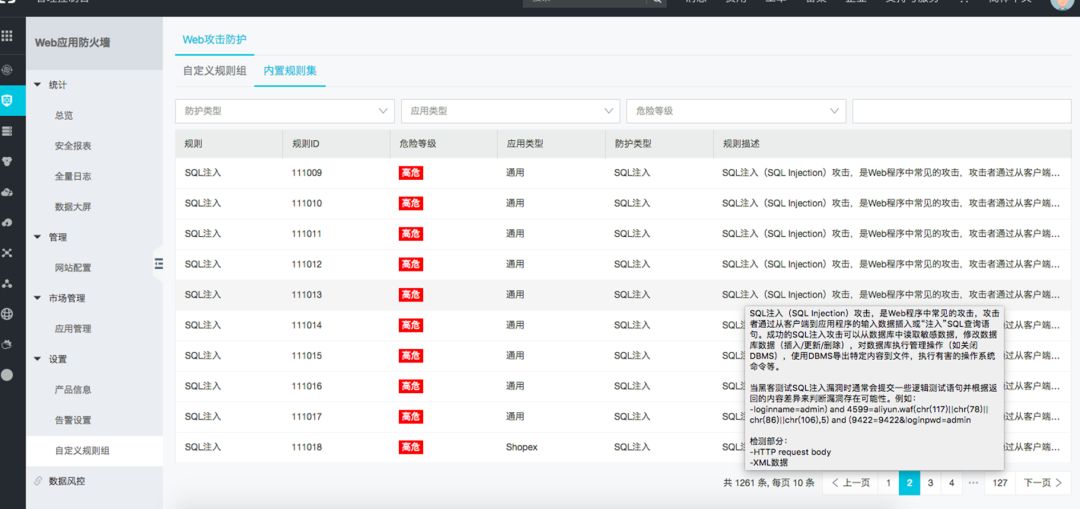Select the Web攻击防护 tab

pos(214,39)
